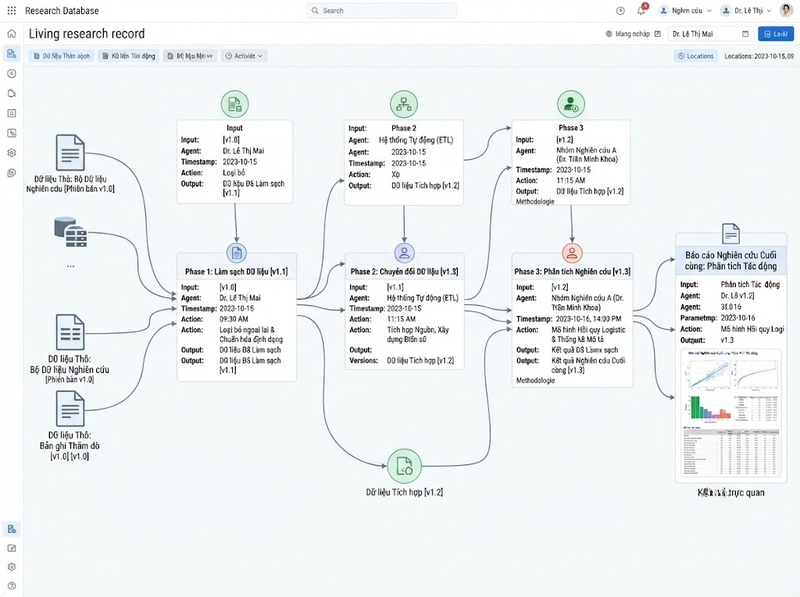Click the calendar icon in the Dr. Lê Thị Mai field

pyautogui.click(x=745, y=34)
